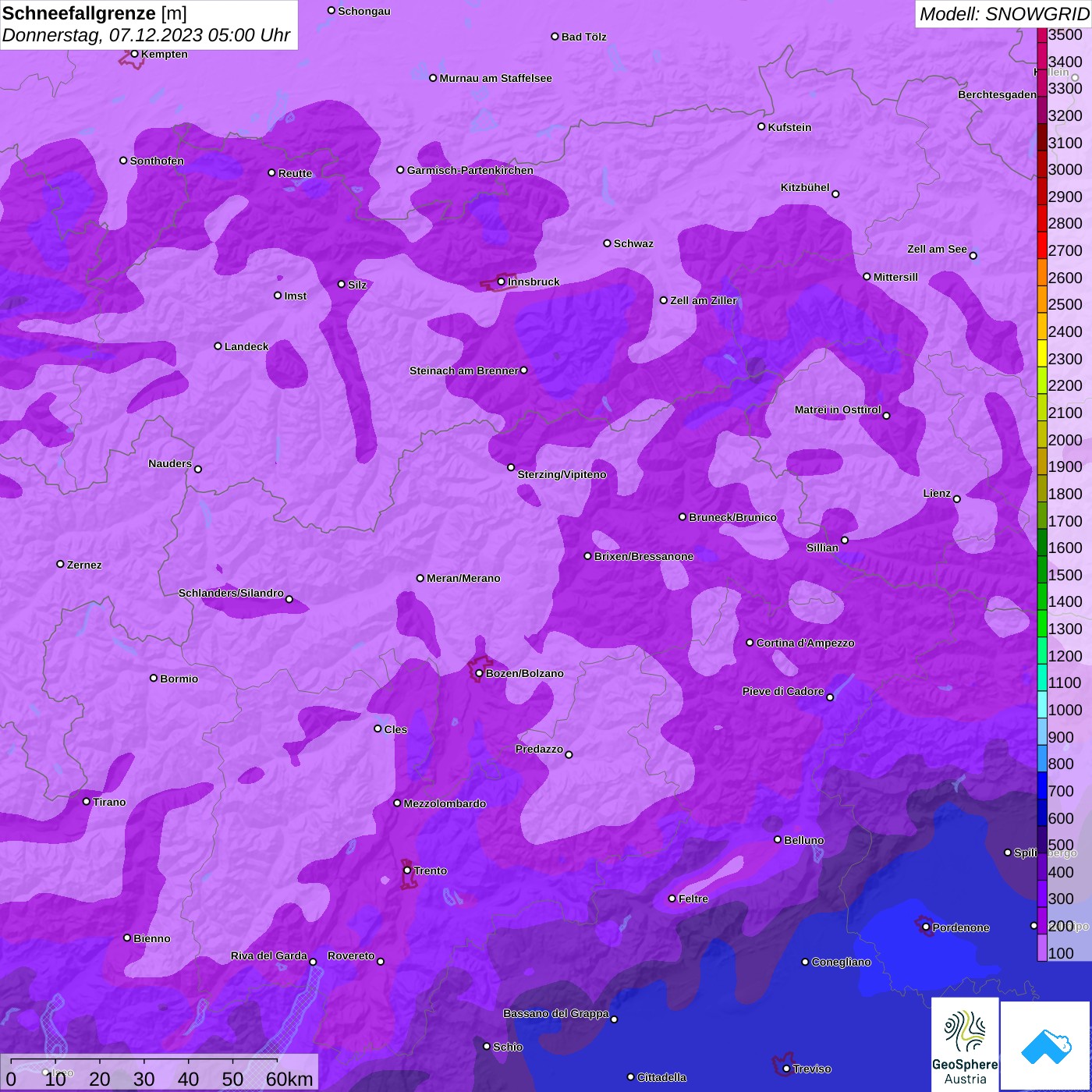This screenshot has width=1092, height=1092.
Task: Click the Bassano del Grappa marker
Action: click(x=614, y=1019)
